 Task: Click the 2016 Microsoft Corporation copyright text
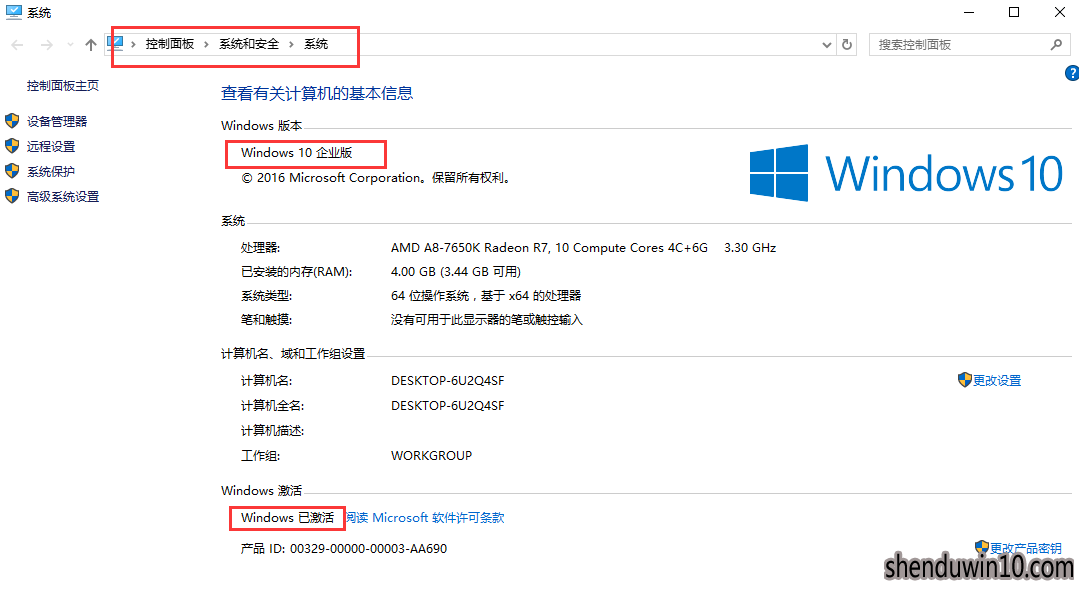point(376,178)
